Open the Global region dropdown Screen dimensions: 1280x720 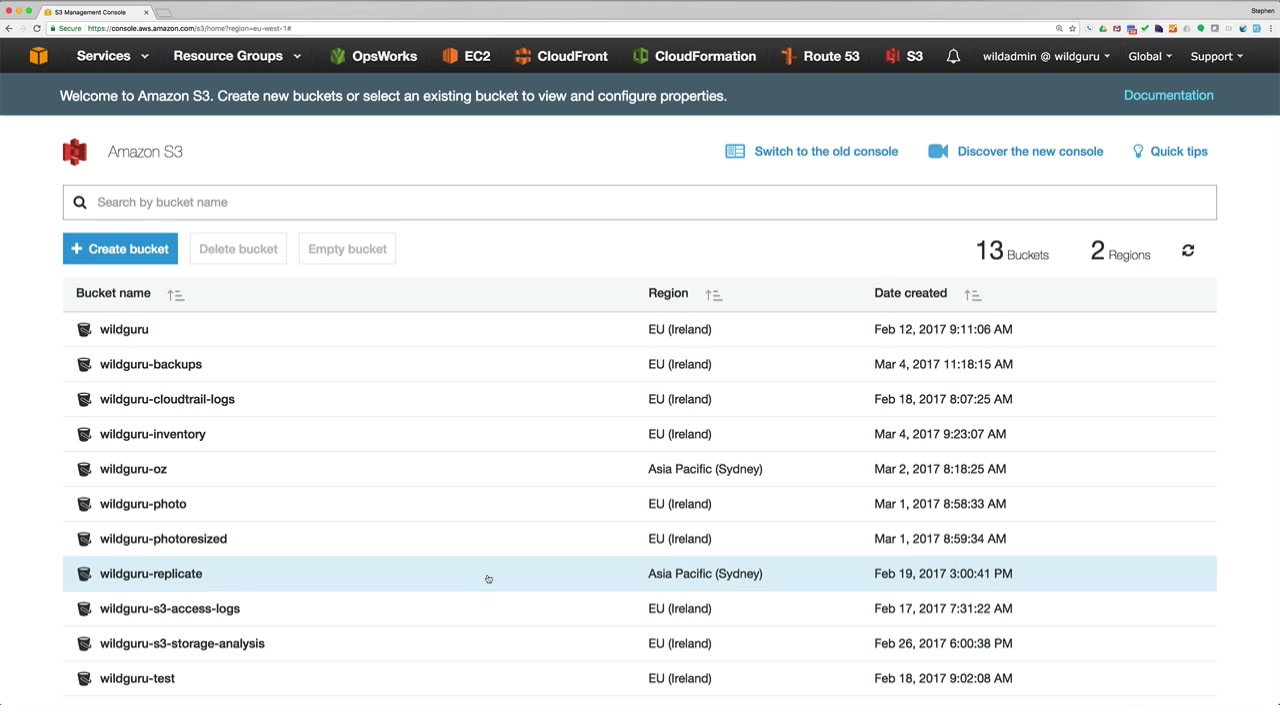tap(1150, 56)
